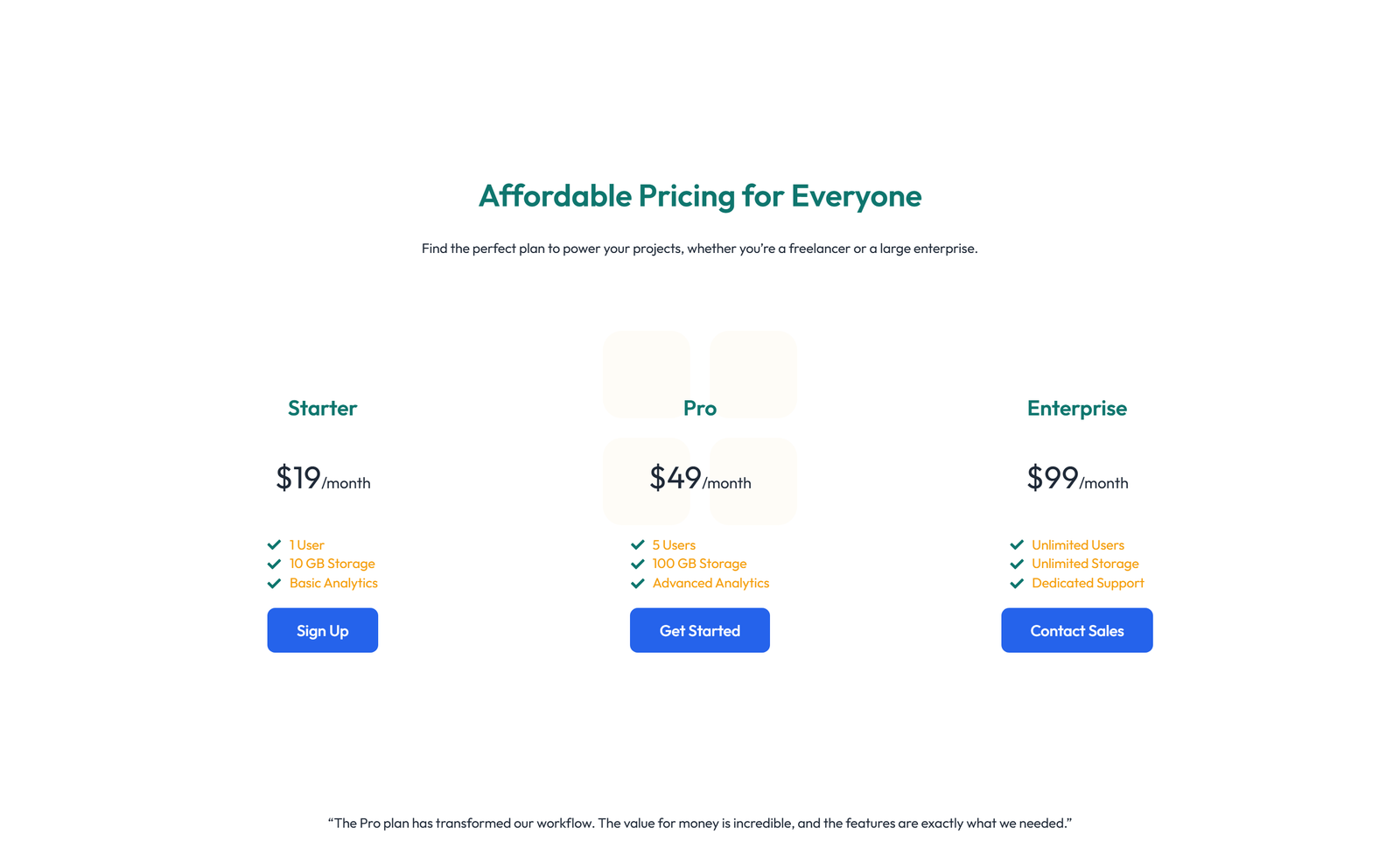Click the checkmark beside 100 GB Storage

tap(637, 564)
